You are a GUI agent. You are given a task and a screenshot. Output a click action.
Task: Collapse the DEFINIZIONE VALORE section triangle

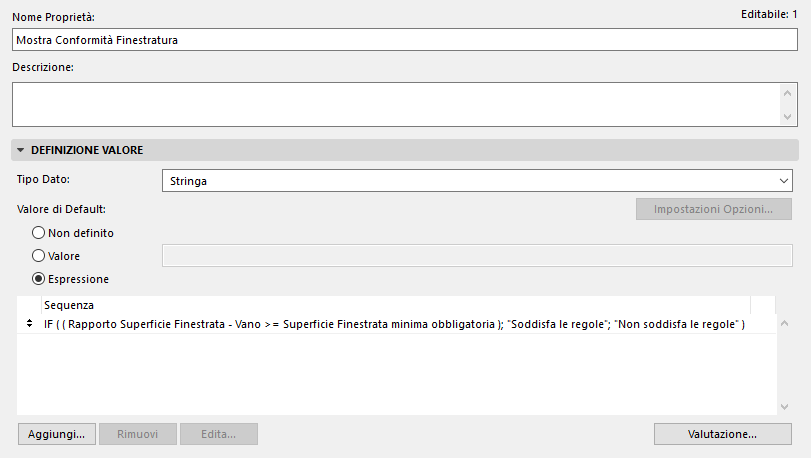[x=20, y=150]
